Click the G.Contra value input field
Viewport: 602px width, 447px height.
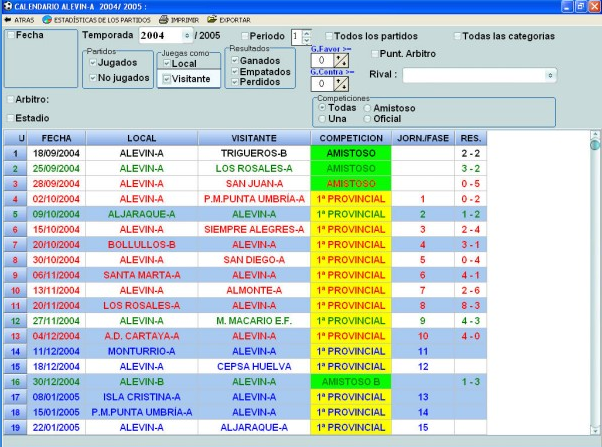click(x=322, y=84)
